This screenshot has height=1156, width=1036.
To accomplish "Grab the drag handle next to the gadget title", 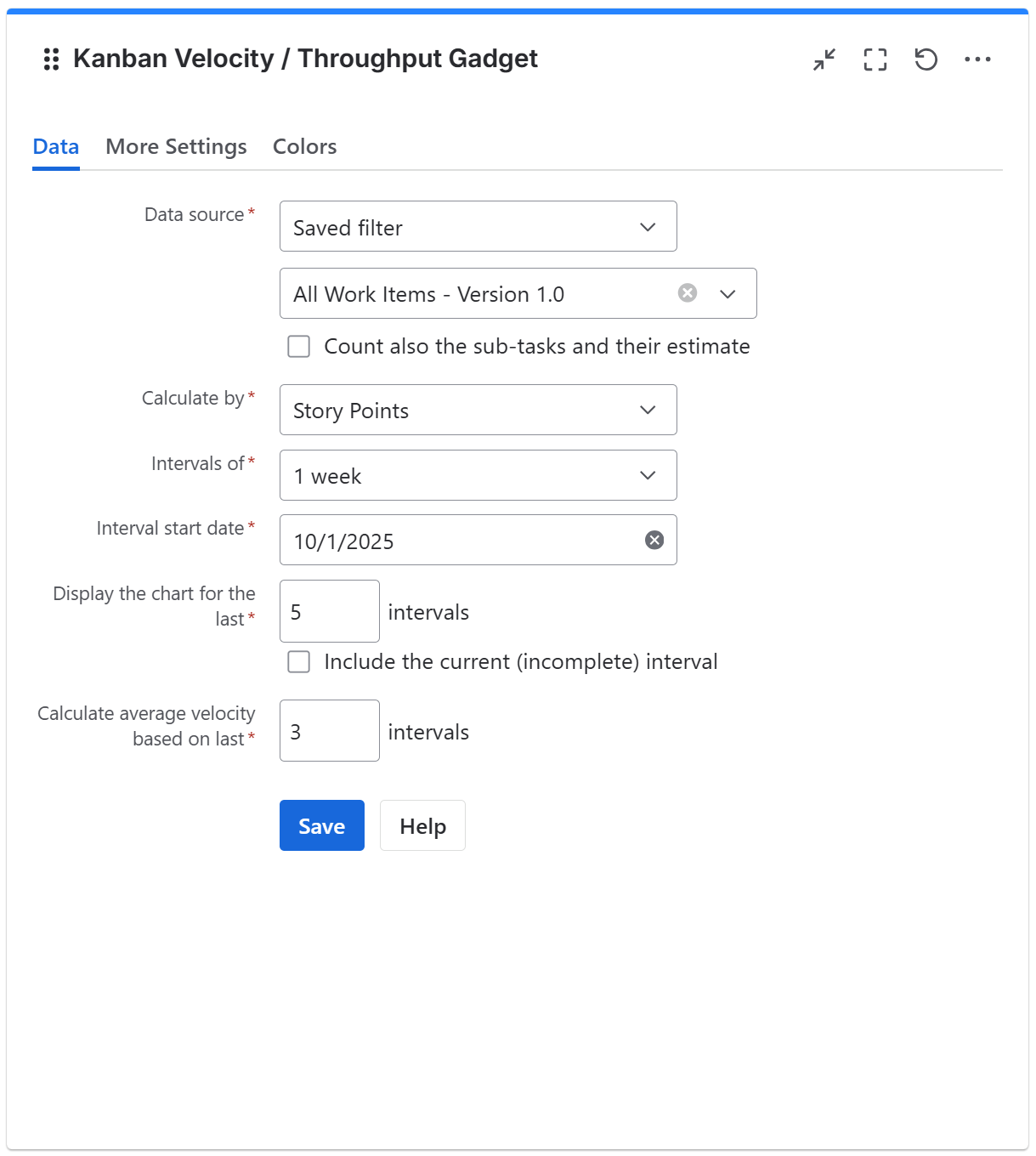I will pos(50,59).
